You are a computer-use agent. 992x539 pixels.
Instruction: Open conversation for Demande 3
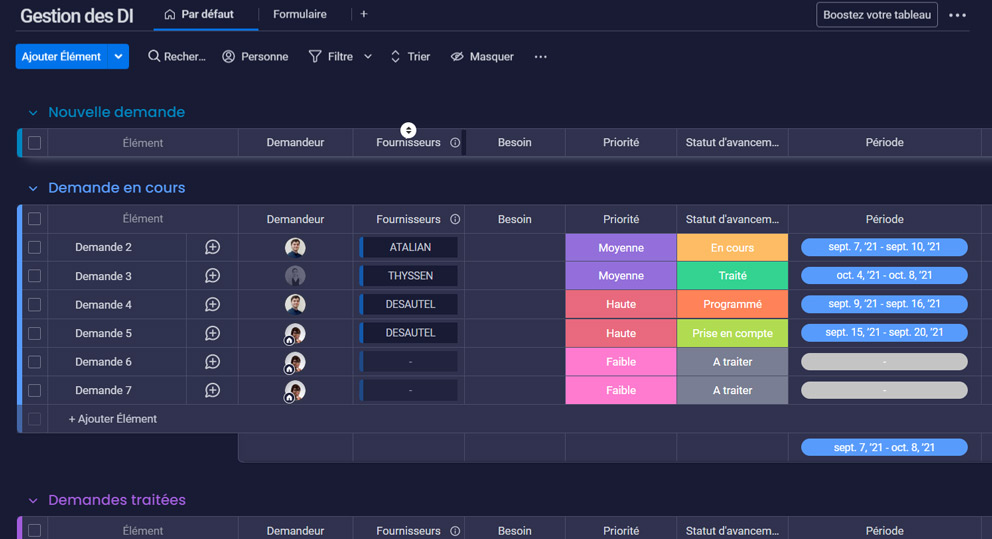pyautogui.click(x=213, y=276)
